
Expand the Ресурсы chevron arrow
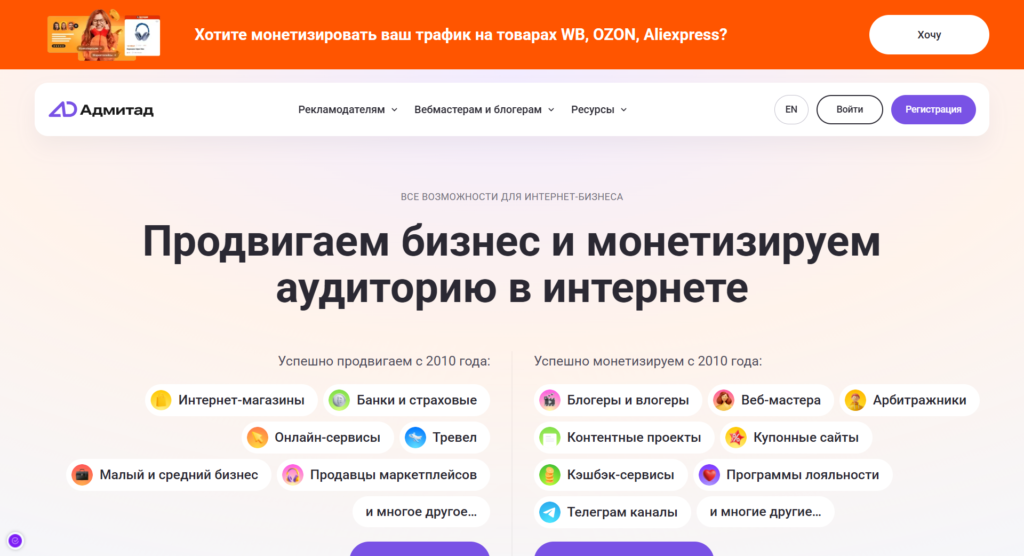coord(624,110)
